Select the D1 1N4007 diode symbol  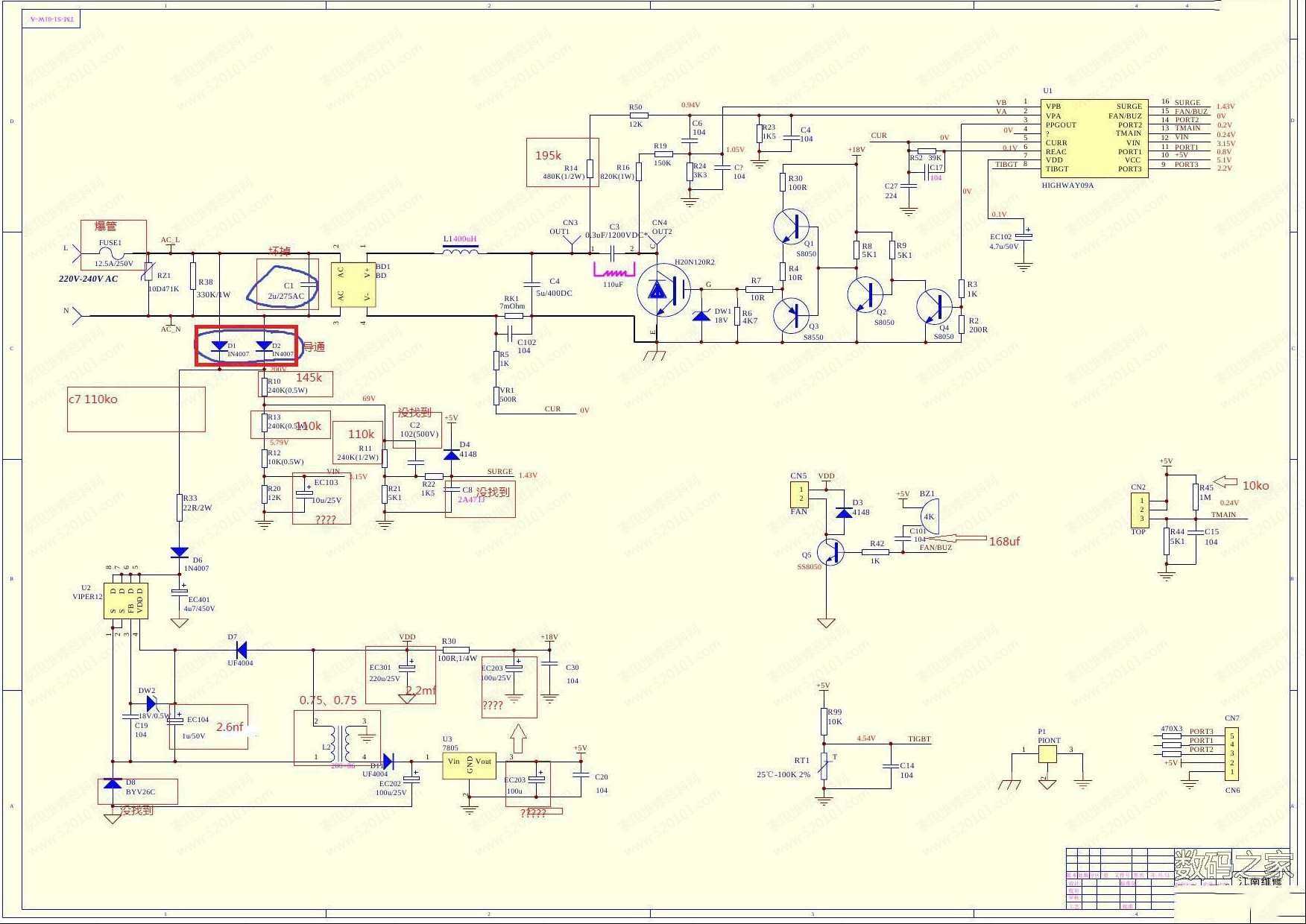click(x=219, y=346)
